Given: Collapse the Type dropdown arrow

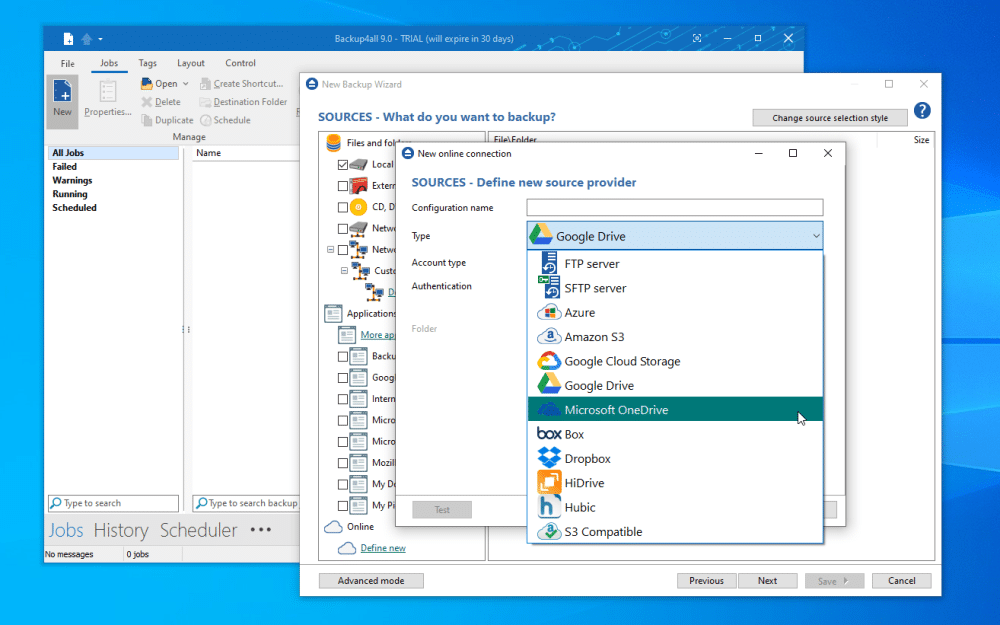Looking at the screenshot, I should point(816,236).
